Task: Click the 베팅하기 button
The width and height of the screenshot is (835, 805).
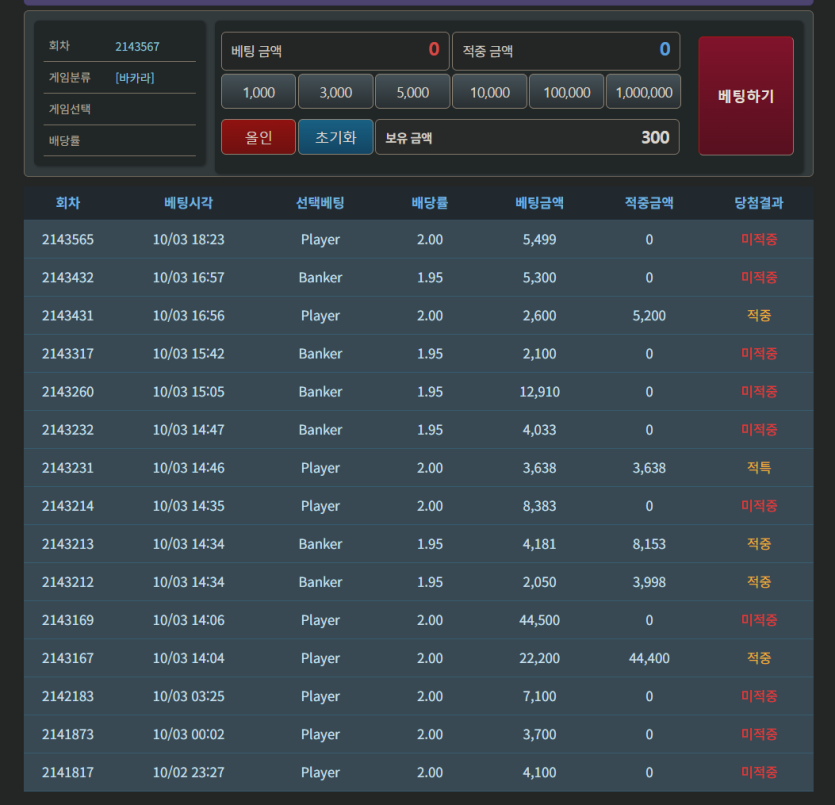Action: coord(746,96)
